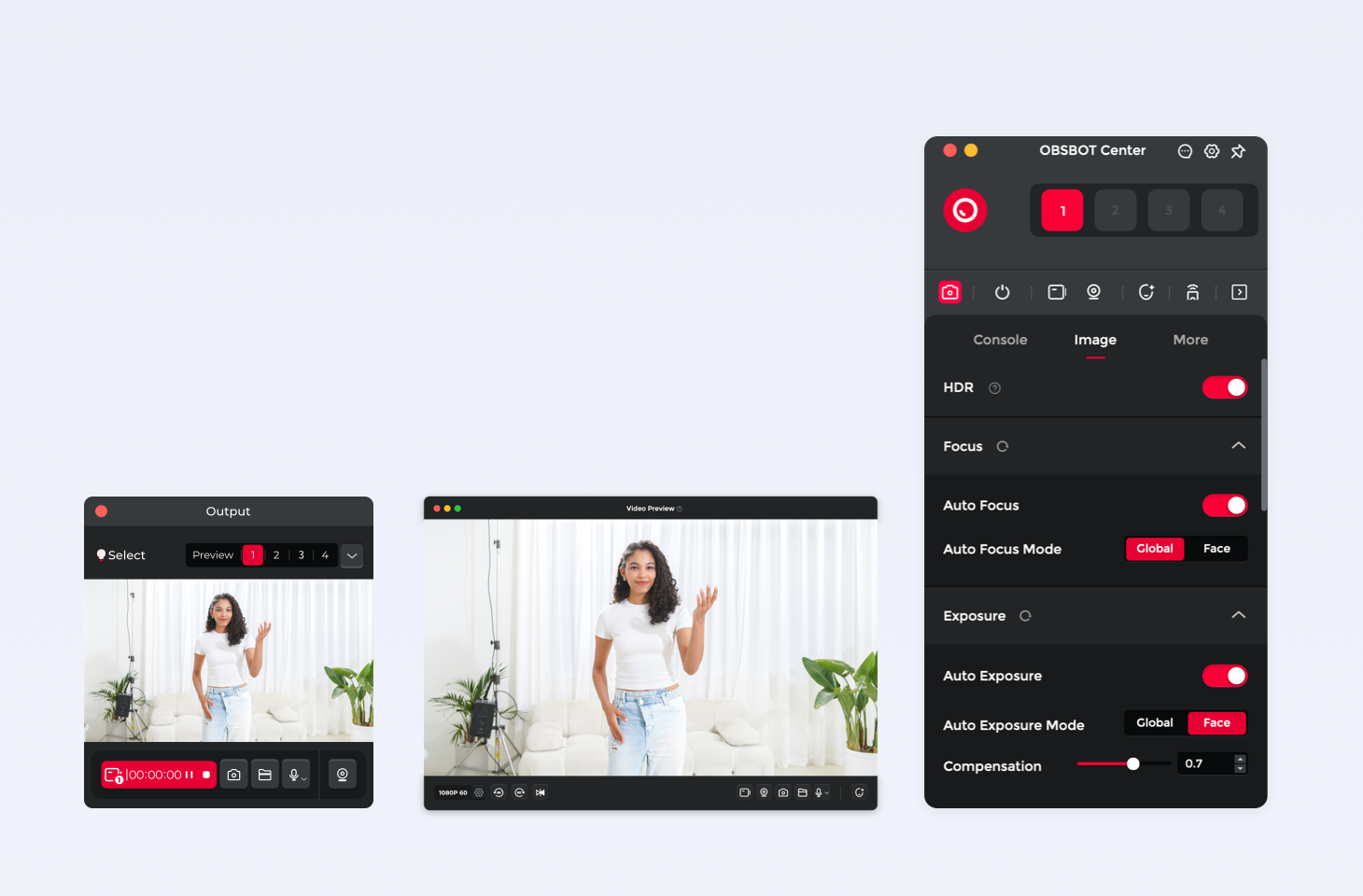The width and height of the screenshot is (1363, 896).
Task: Disable the Auto Focus switch
Action: point(1225,505)
